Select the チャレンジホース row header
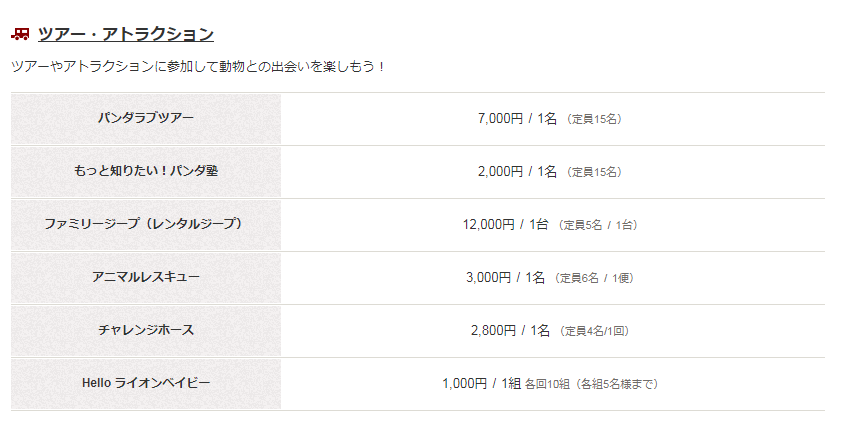The height and width of the screenshot is (428, 841). tap(146, 330)
